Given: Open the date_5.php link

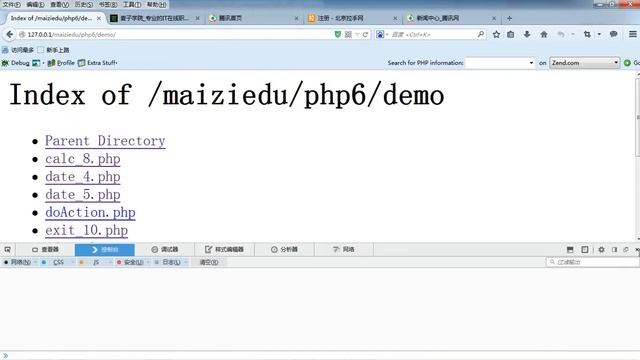Looking at the screenshot, I should pos(82,195).
